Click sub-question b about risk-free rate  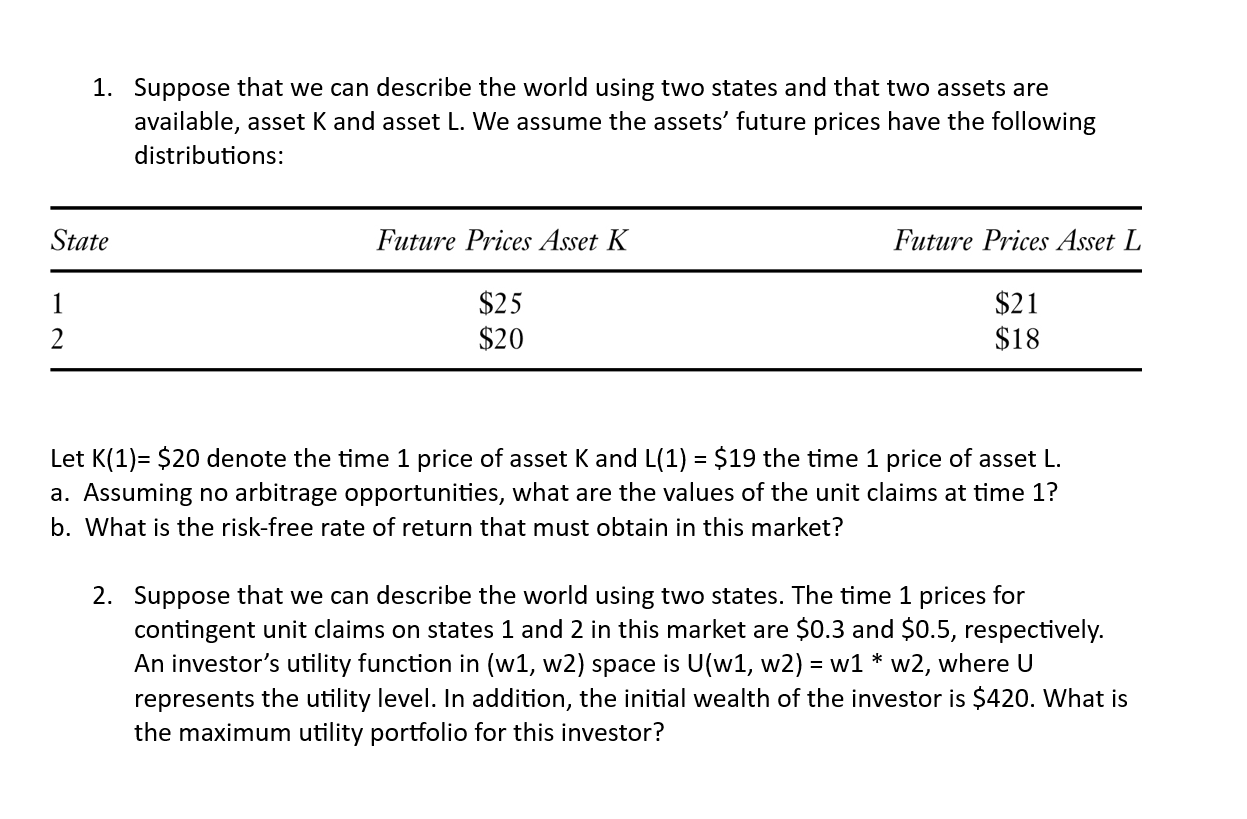(x=447, y=527)
